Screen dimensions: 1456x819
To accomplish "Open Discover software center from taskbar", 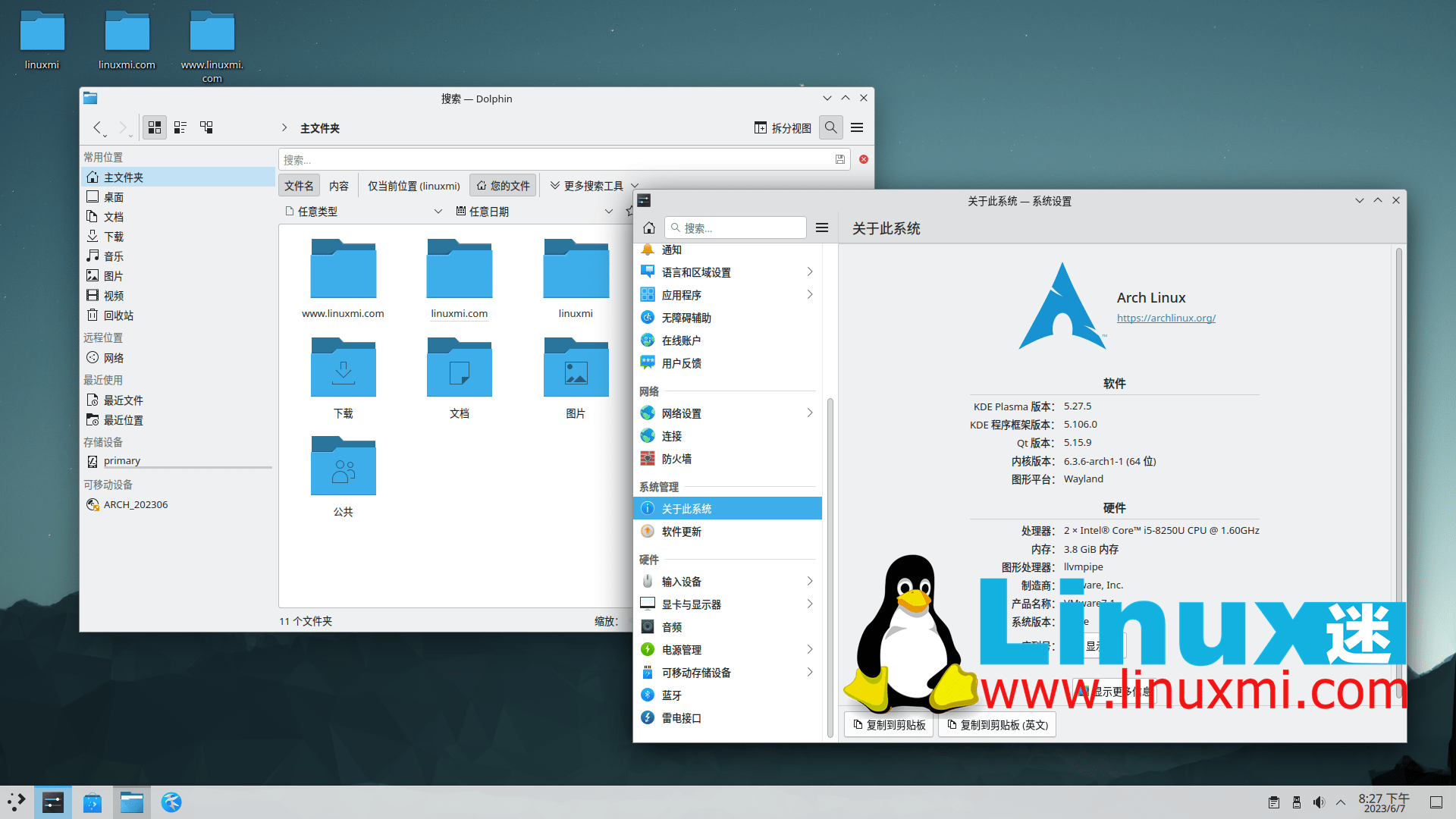I will [93, 802].
